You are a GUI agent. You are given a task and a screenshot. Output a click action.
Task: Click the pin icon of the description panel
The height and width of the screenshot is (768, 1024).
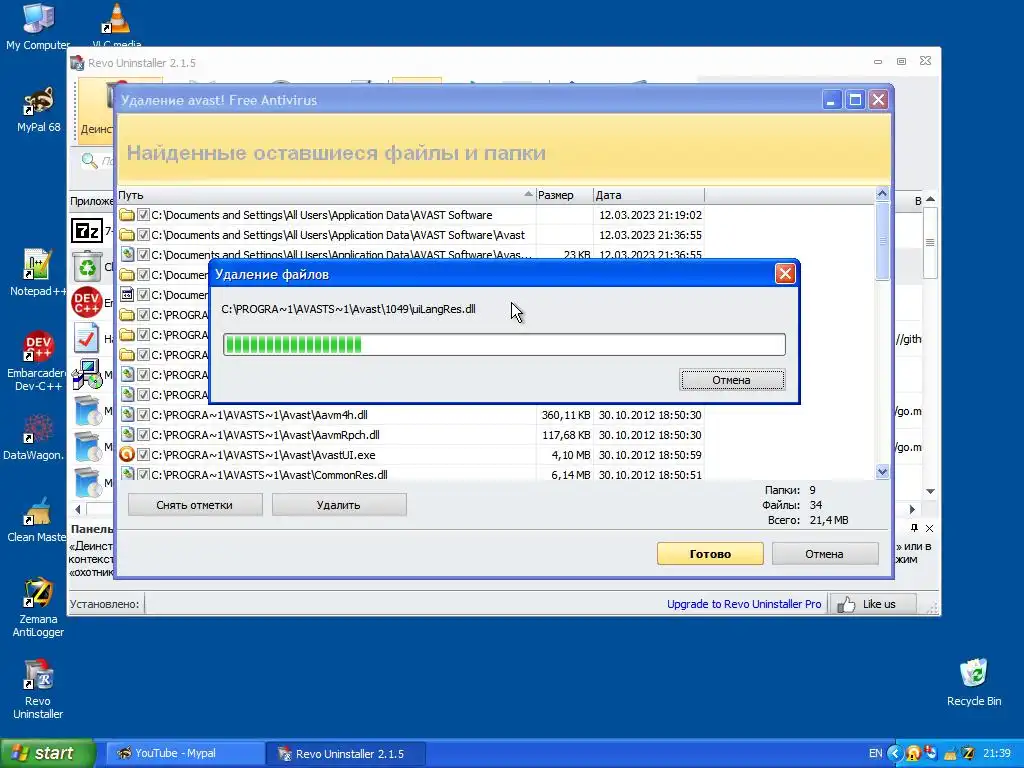click(914, 528)
